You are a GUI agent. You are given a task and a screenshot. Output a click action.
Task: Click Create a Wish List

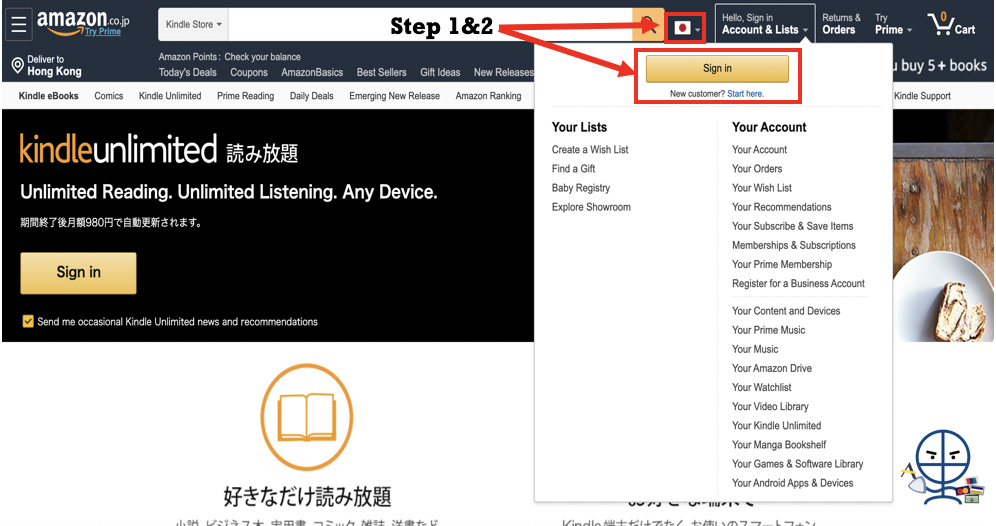[x=590, y=150]
